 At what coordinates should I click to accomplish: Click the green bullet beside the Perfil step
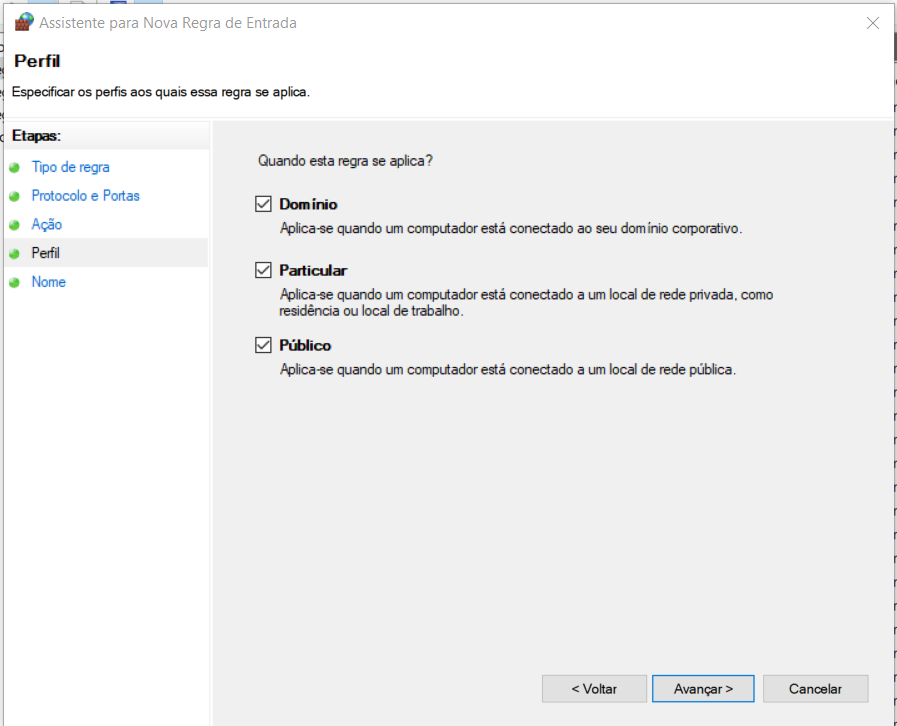coord(14,254)
